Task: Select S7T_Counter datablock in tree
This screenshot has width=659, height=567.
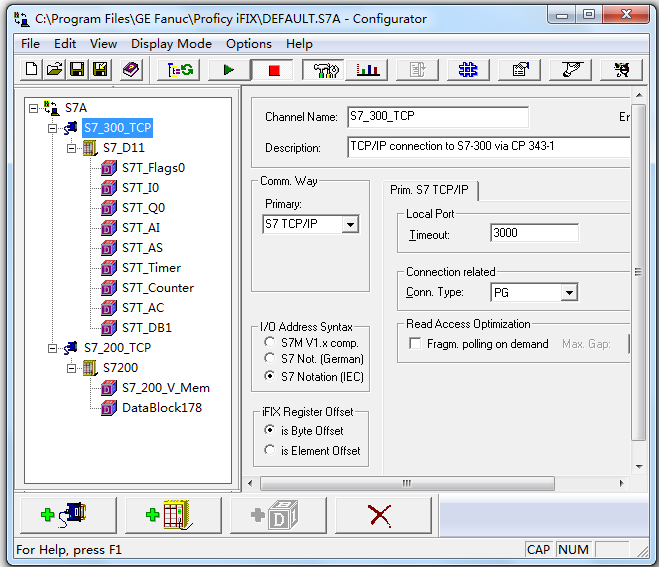Action: point(158,288)
